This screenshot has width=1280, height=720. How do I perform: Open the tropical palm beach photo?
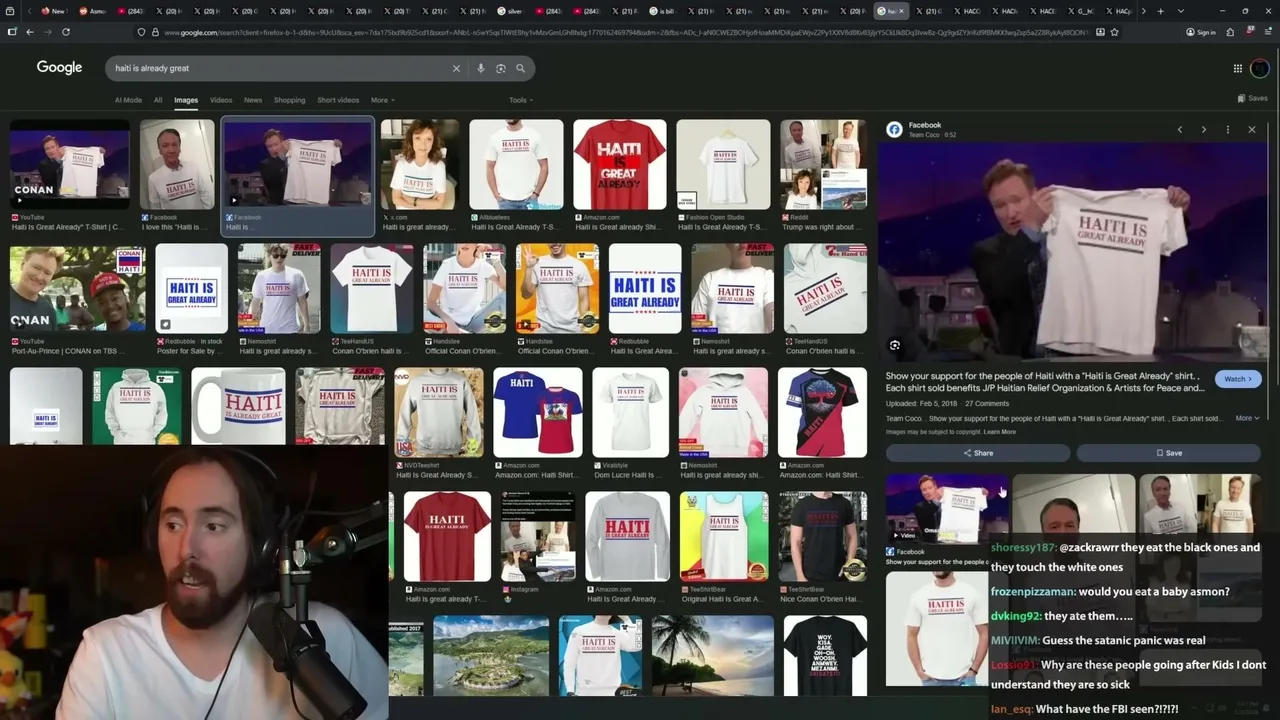712,656
